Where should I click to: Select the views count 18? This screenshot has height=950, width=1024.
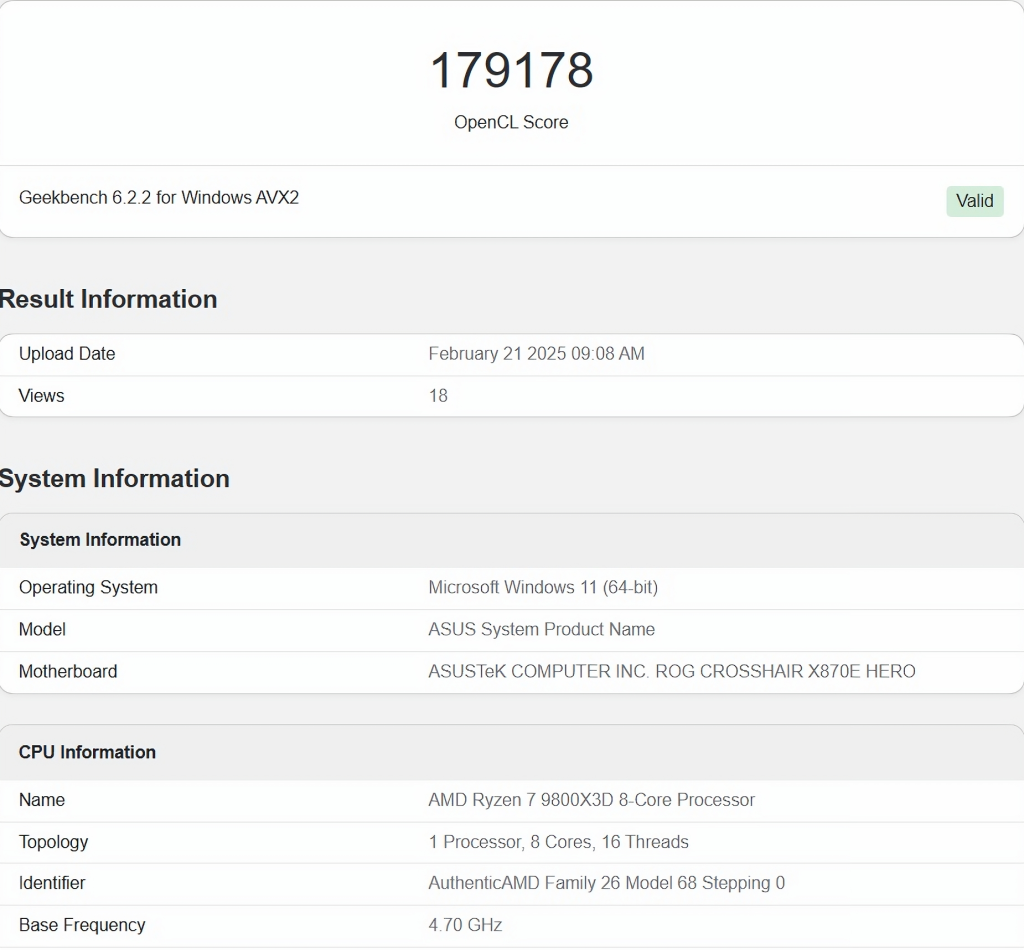pyautogui.click(x=438, y=396)
